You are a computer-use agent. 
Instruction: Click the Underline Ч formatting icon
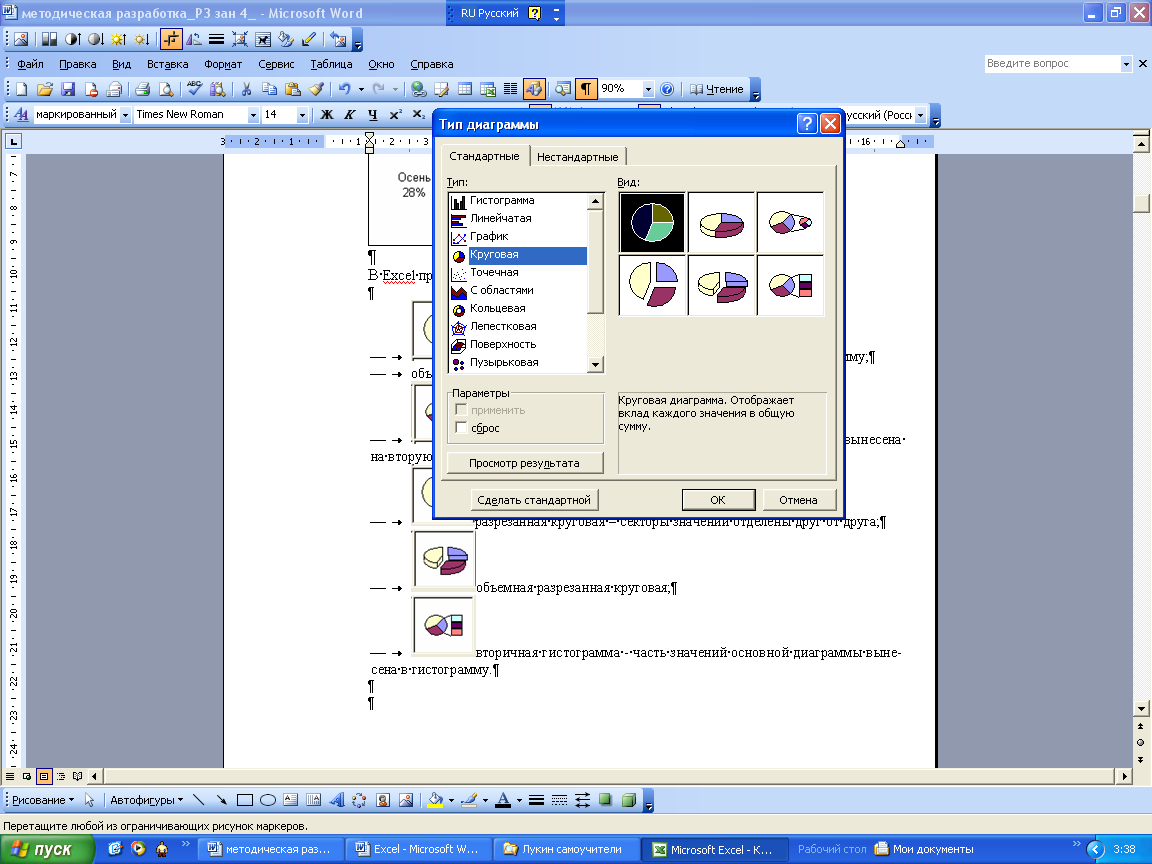pyautogui.click(x=372, y=115)
